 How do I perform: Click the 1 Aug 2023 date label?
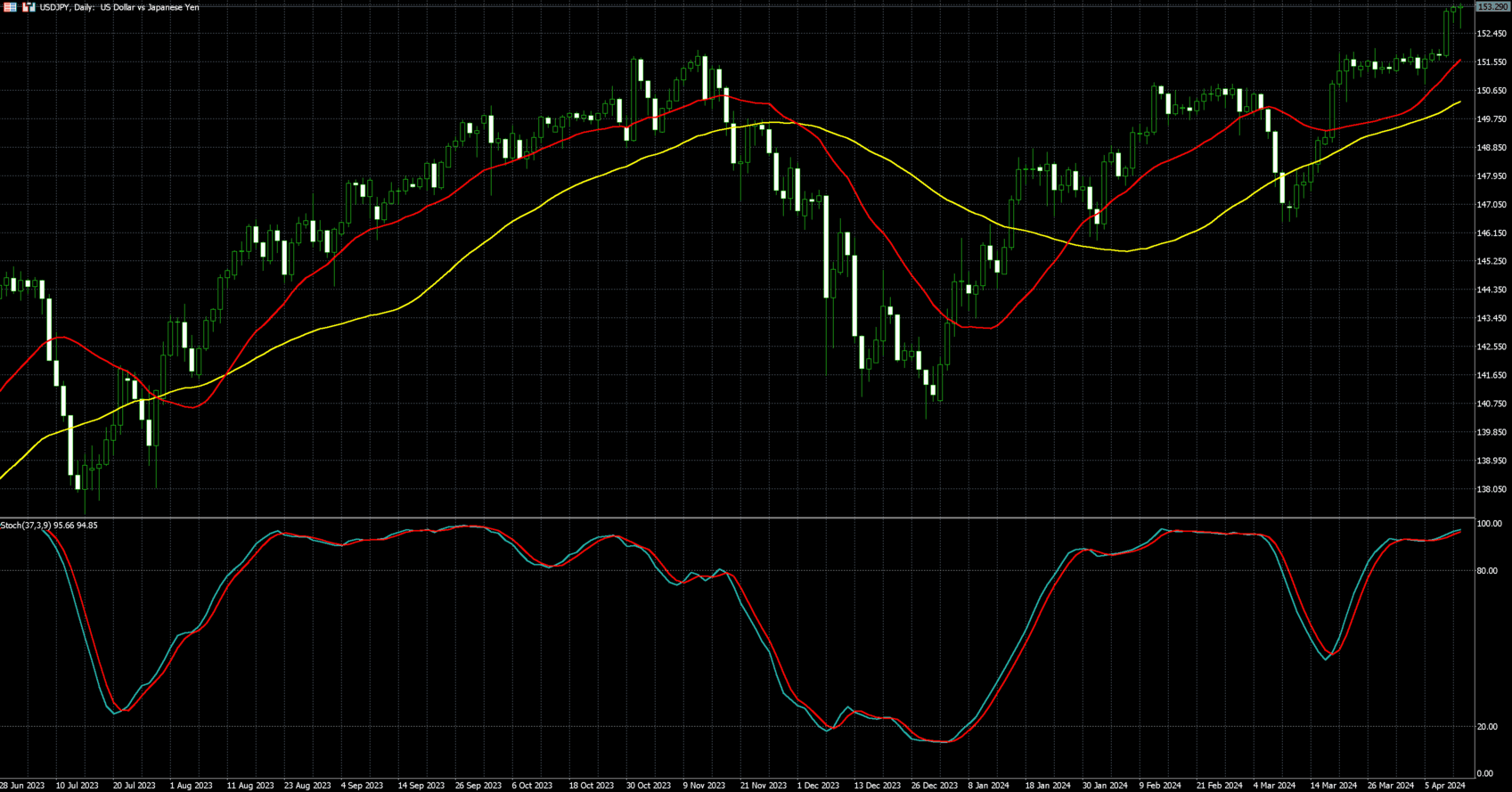[x=191, y=786]
